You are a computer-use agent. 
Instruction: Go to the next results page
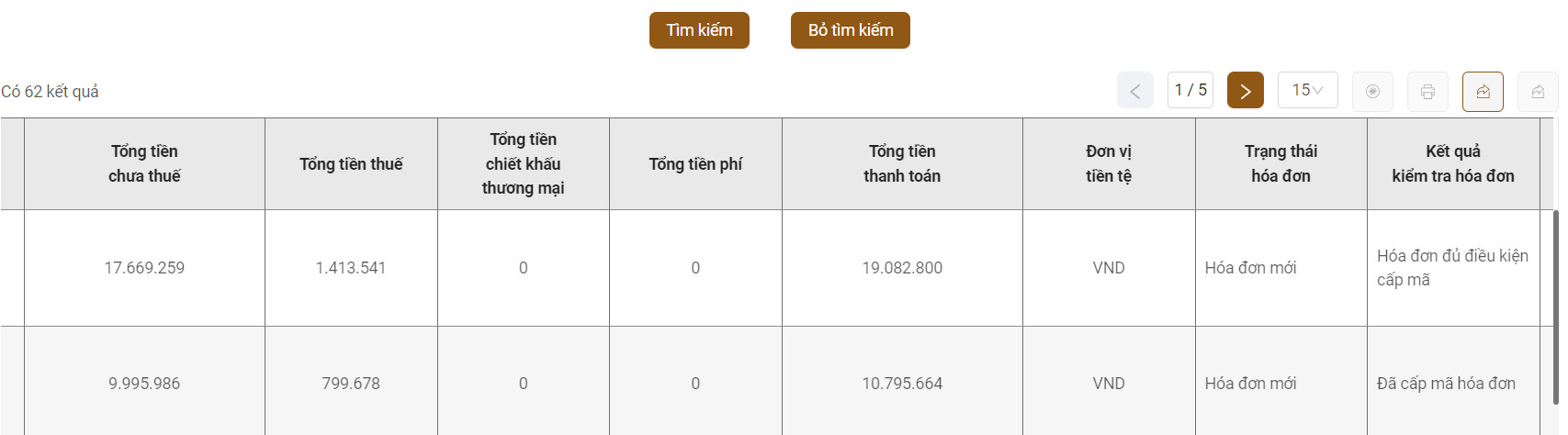1245,90
